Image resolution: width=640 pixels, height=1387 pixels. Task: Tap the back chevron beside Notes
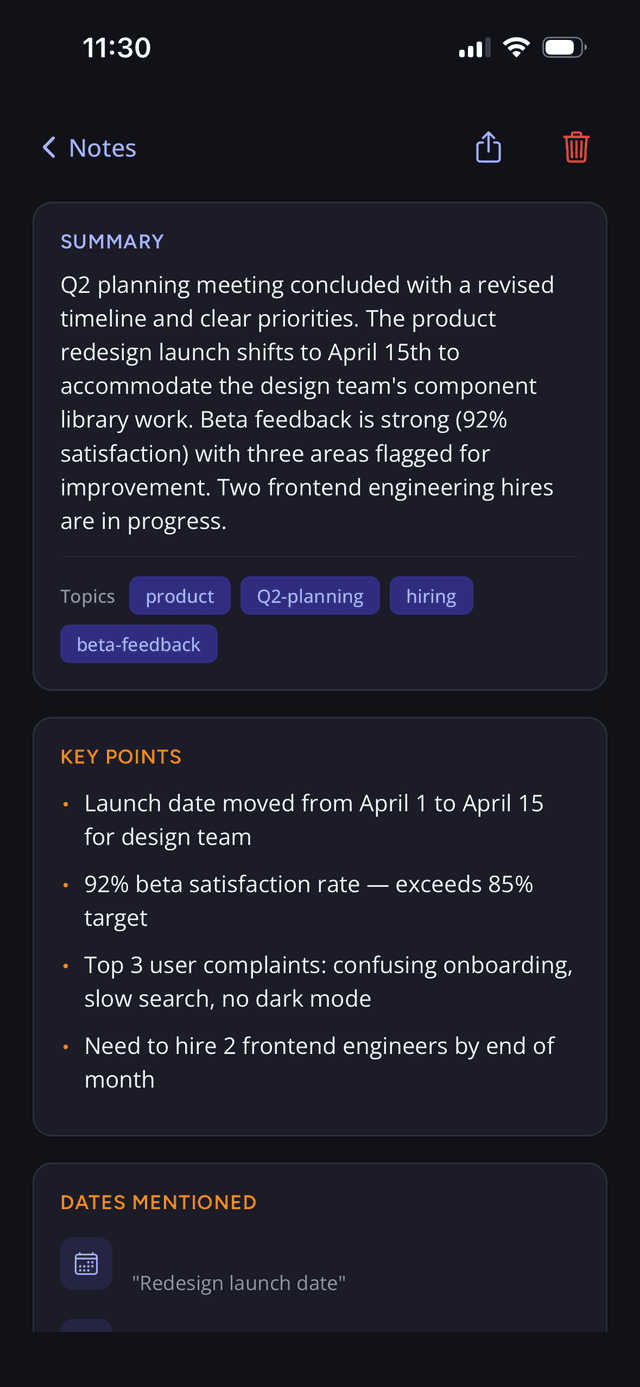point(48,146)
